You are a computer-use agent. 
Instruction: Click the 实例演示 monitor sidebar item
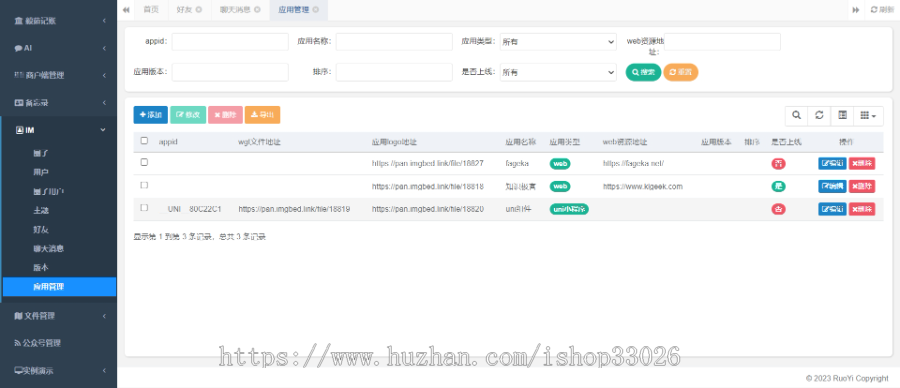[59, 371]
